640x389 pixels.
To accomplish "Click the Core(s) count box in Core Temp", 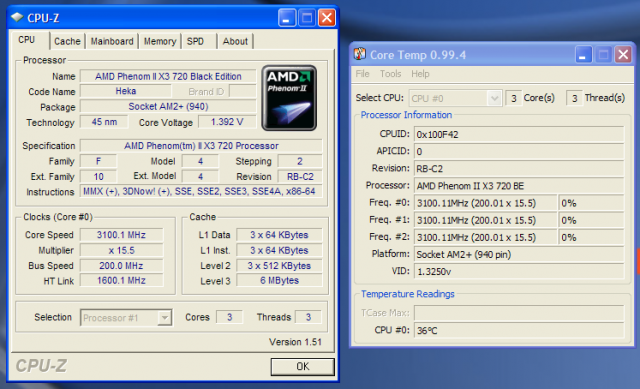I will 514,98.
